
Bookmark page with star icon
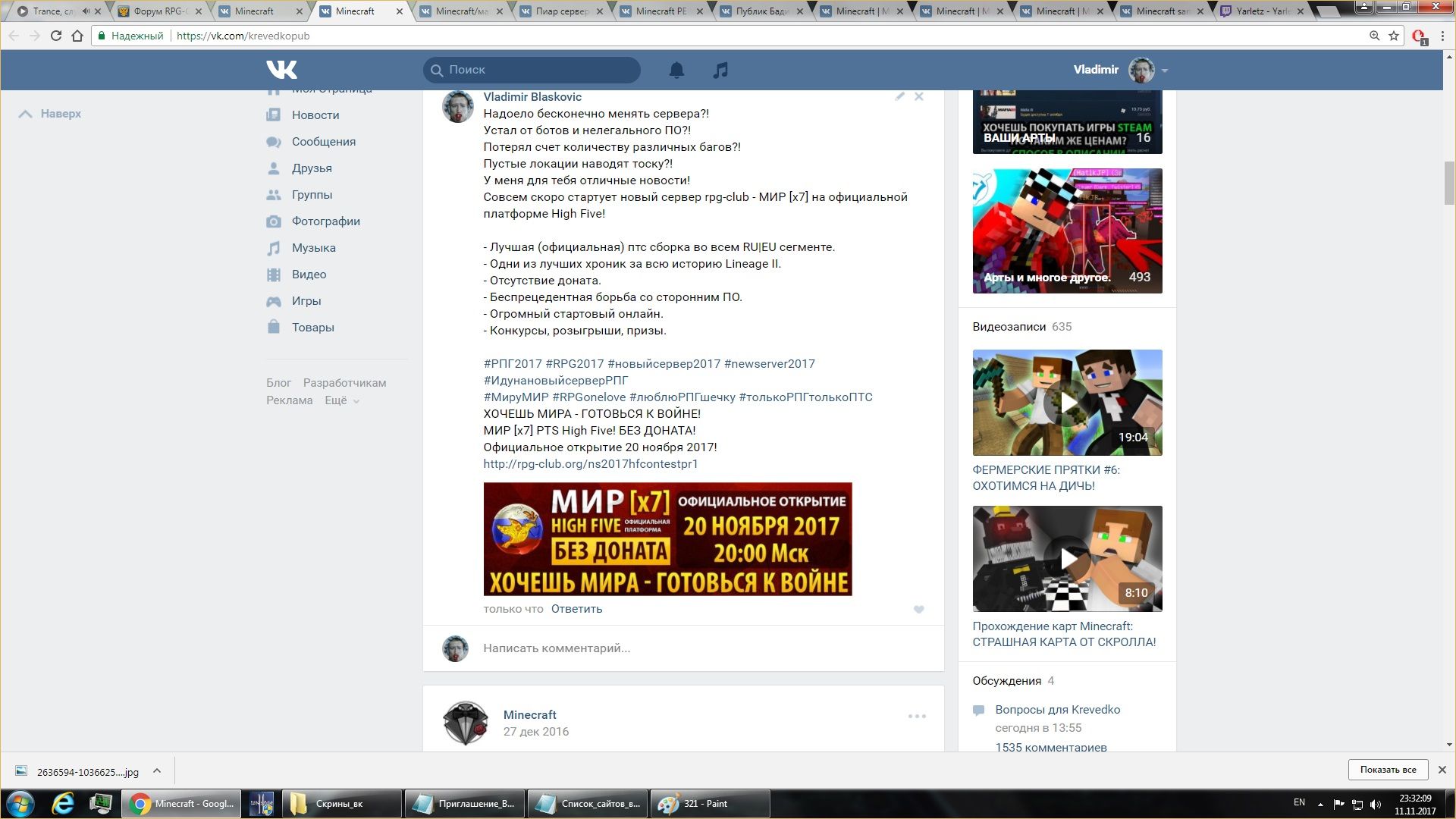(x=1394, y=36)
